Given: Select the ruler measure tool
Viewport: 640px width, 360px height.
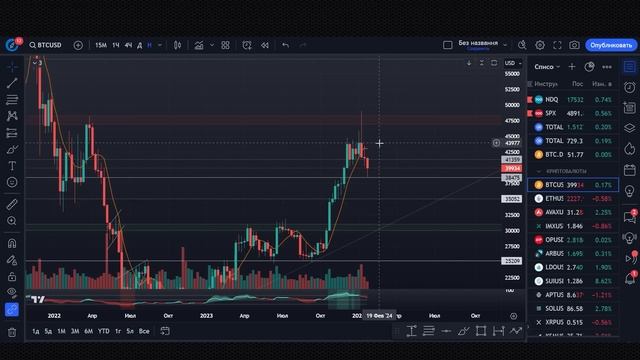Looking at the screenshot, I should pyautogui.click(x=12, y=204).
